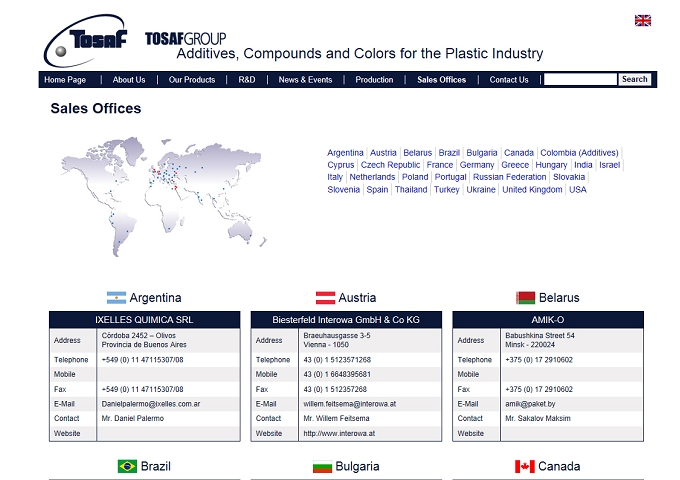680x480 pixels.
Task: Click the Biesterfeld Interowa GmbH & Co KG header
Action: tap(346, 320)
